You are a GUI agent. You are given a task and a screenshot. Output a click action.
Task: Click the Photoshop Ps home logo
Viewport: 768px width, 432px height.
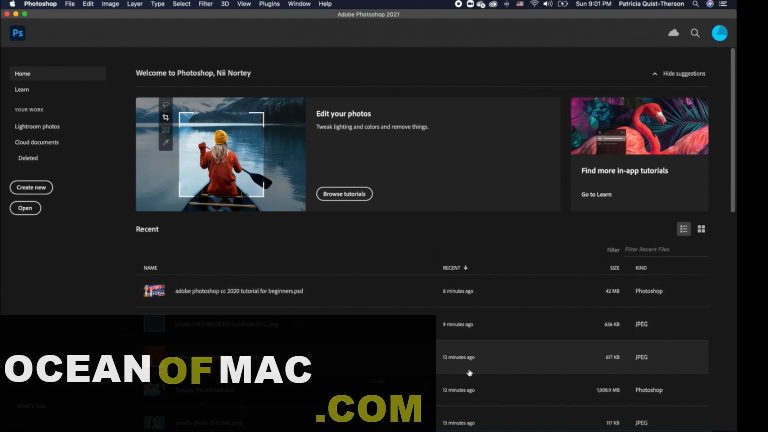point(18,33)
